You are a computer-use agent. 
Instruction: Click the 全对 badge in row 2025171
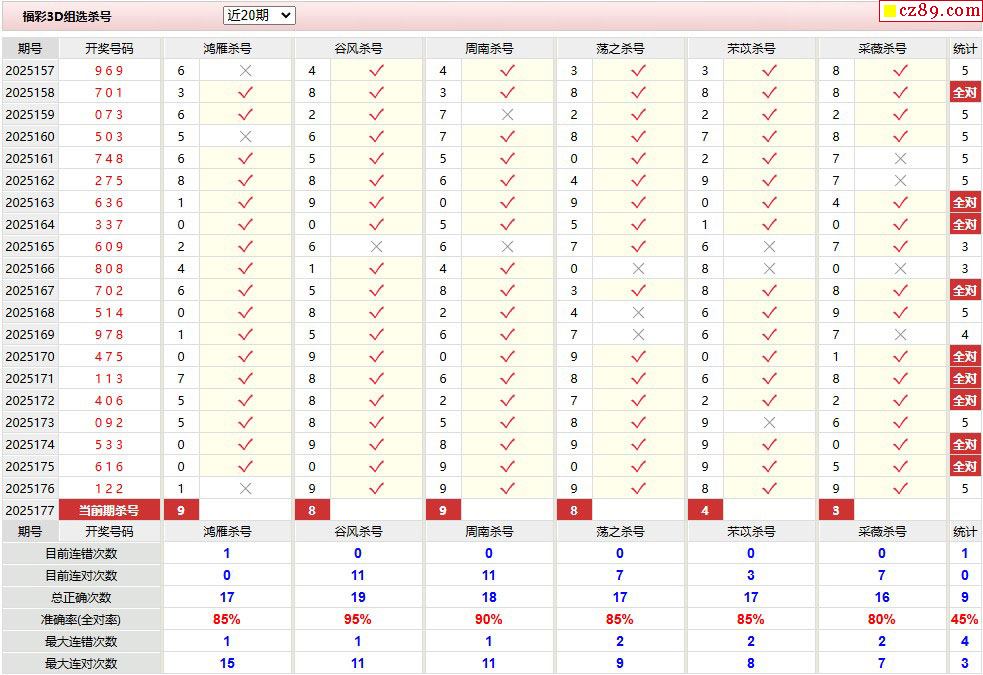(965, 379)
